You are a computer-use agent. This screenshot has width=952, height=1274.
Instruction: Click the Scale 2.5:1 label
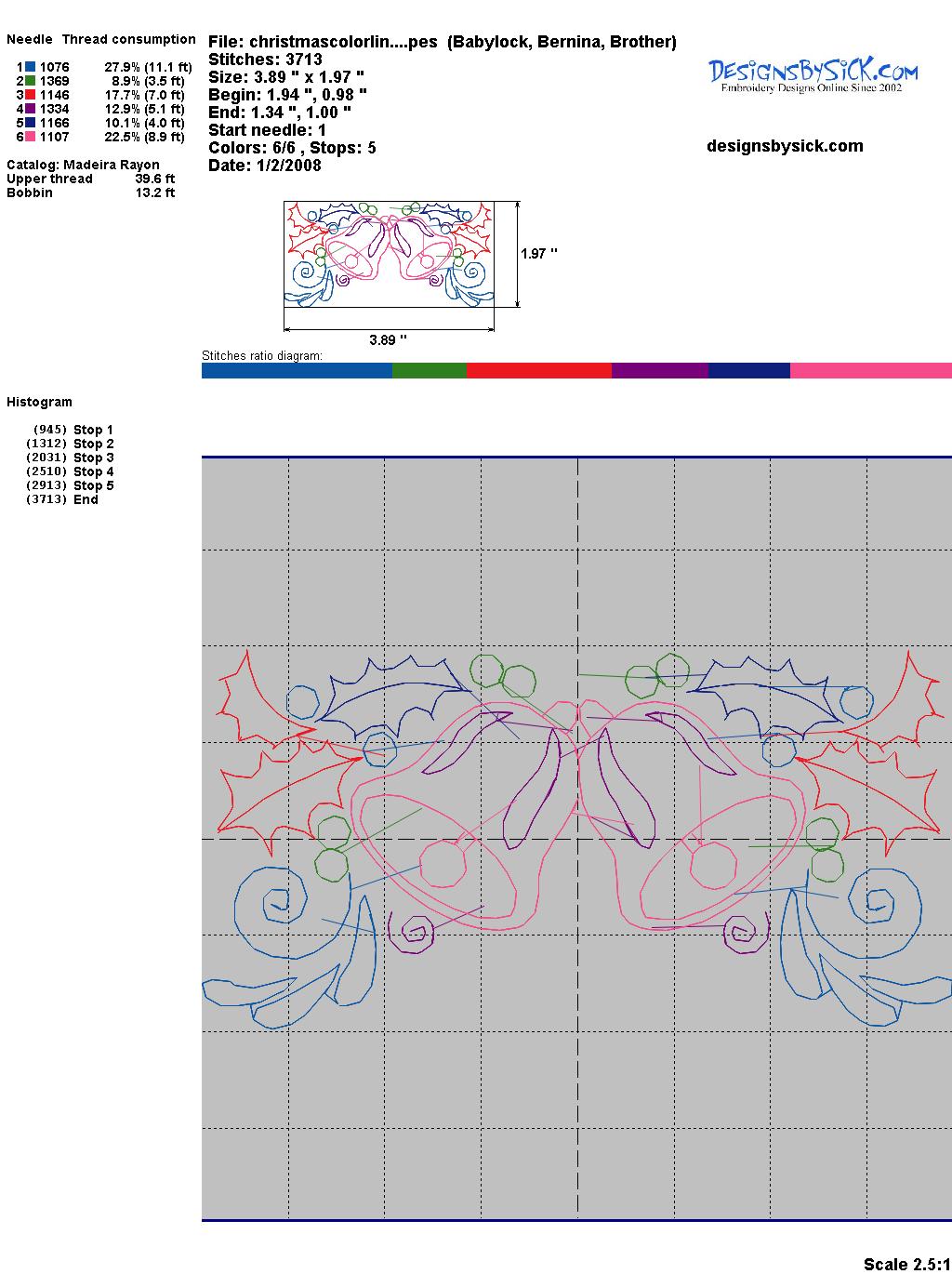[x=906, y=1264]
